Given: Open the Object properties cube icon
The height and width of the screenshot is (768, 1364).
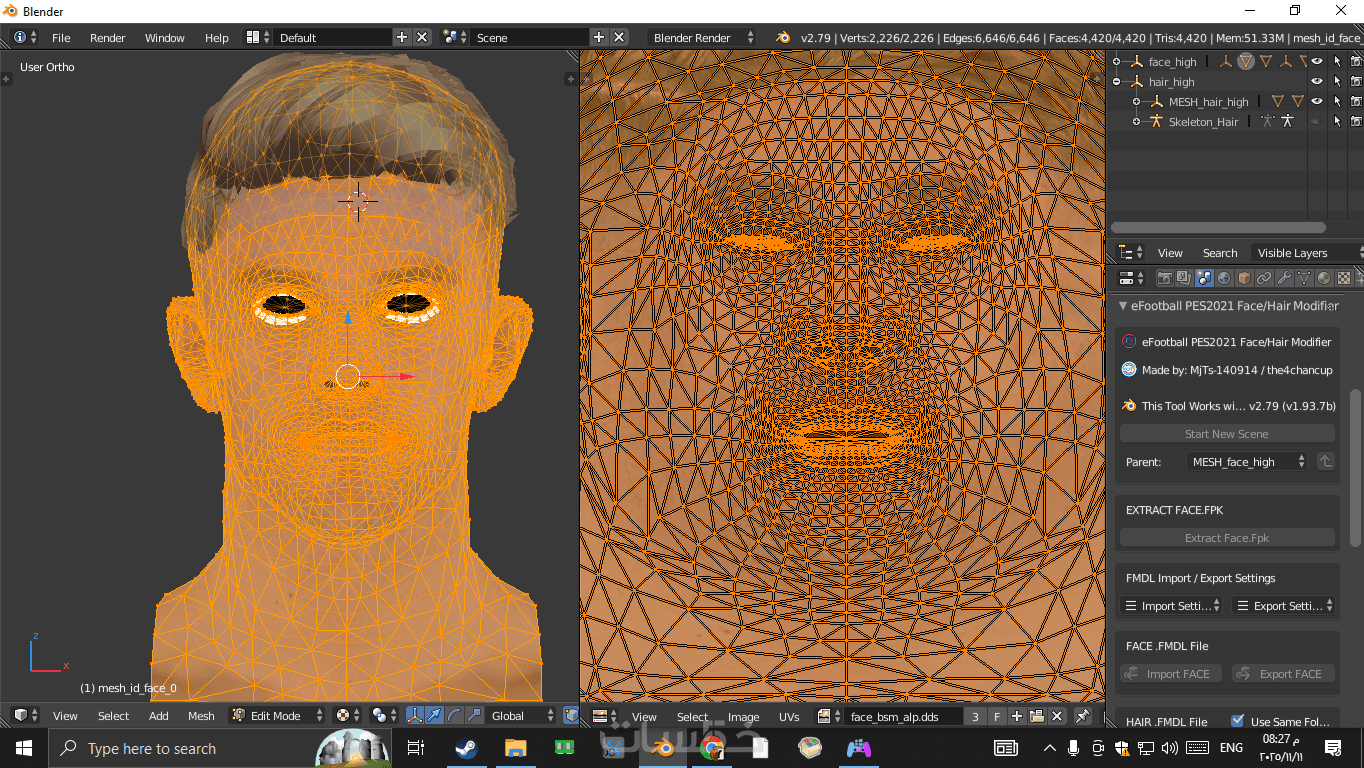Looking at the screenshot, I should (x=1244, y=278).
